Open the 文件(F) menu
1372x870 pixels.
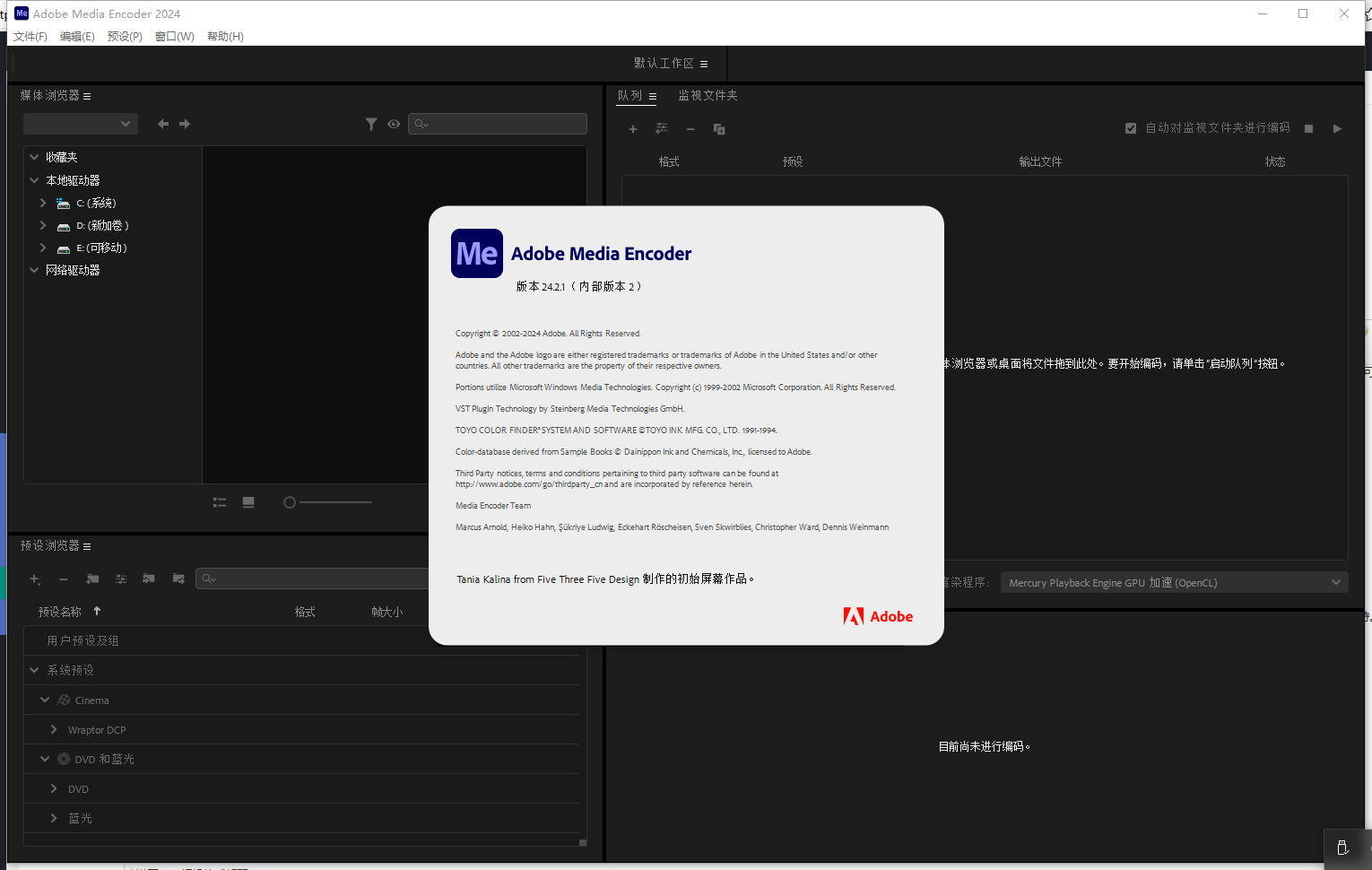(x=30, y=37)
